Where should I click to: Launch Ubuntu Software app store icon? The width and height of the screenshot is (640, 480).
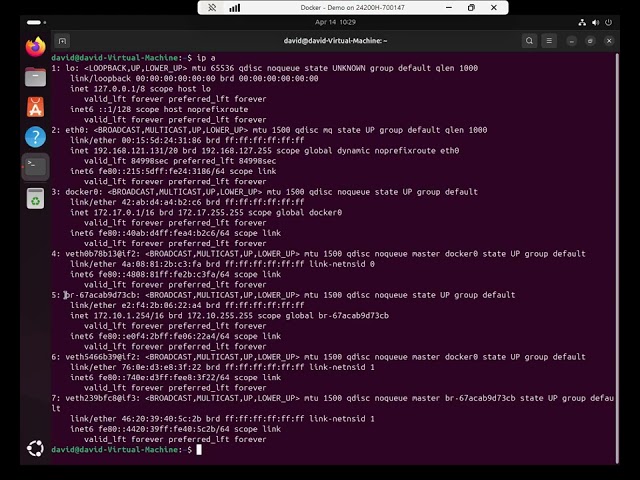tap(36, 107)
